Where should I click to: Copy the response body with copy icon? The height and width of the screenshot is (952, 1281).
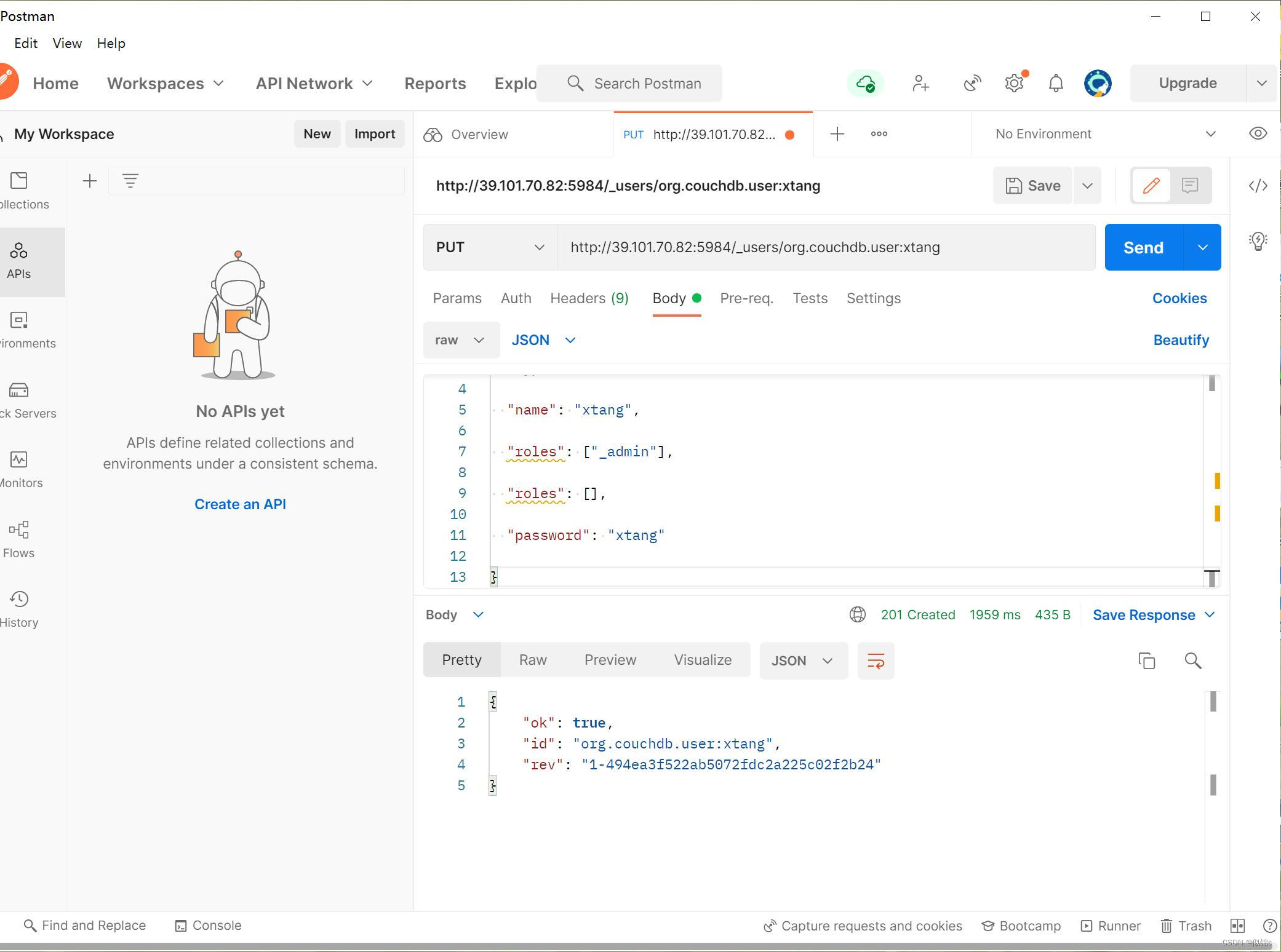(1146, 660)
